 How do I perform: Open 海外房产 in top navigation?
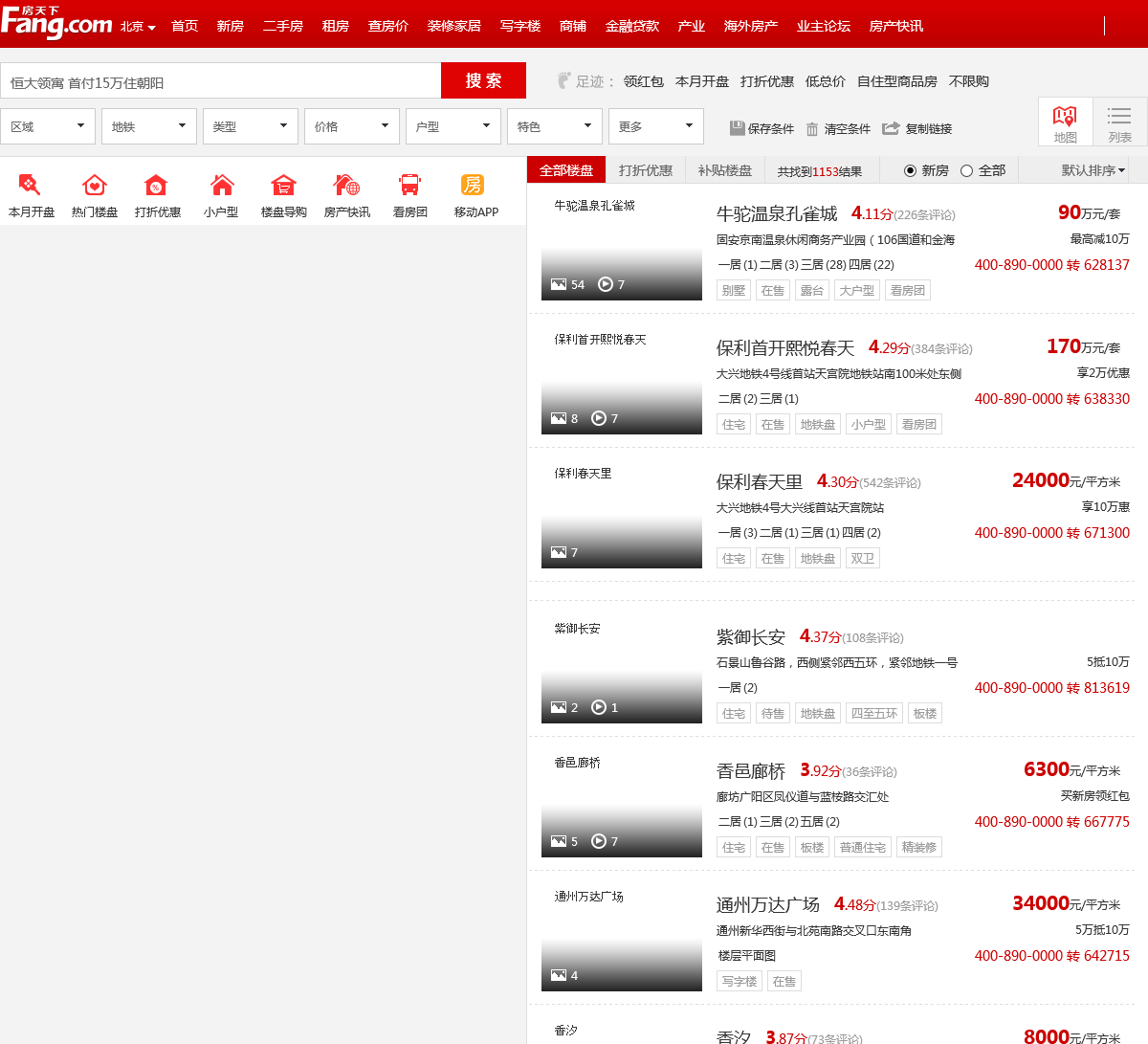pyautogui.click(x=751, y=26)
